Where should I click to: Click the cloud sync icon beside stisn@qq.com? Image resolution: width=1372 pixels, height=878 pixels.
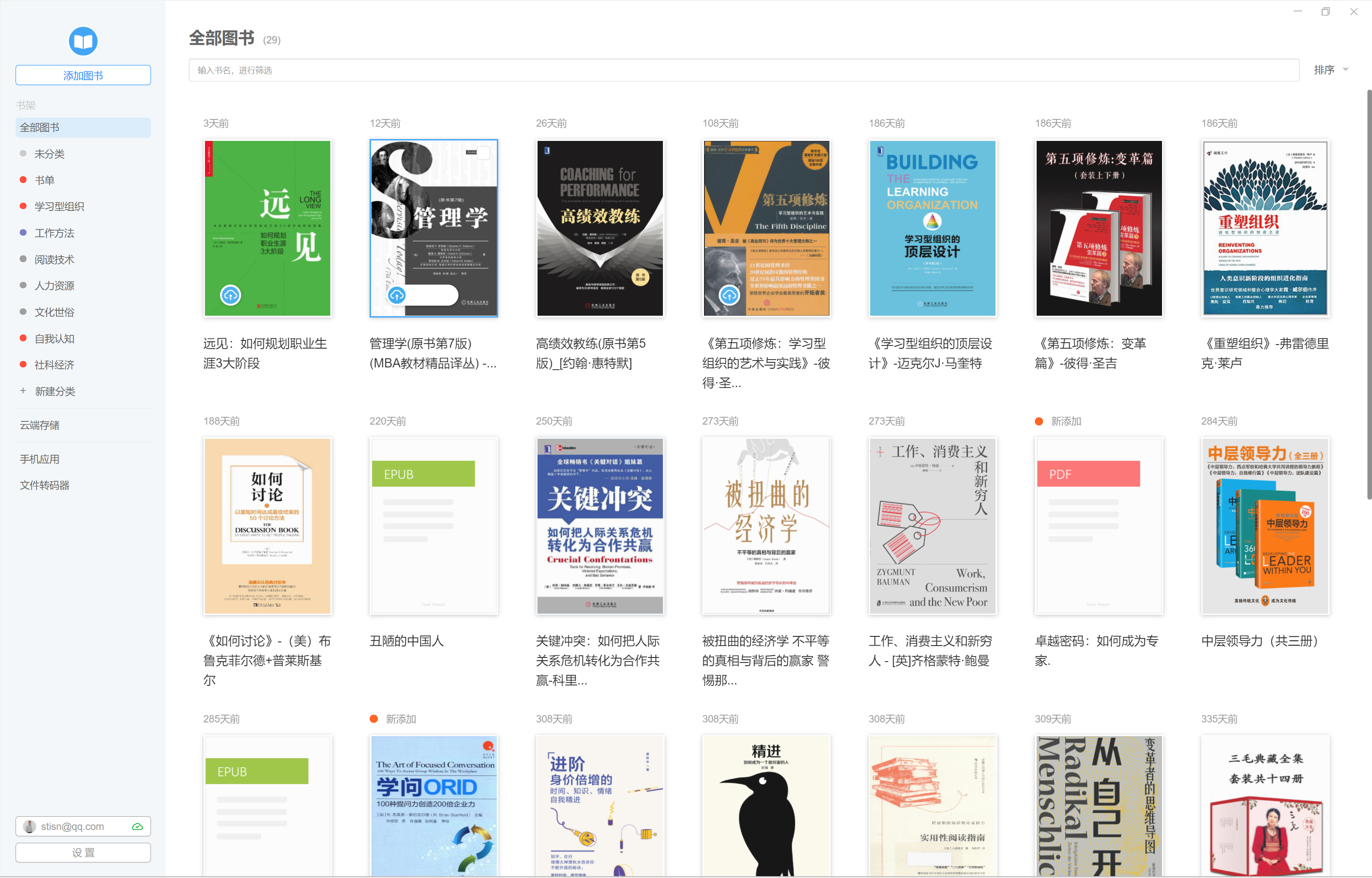tap(137, 827)
